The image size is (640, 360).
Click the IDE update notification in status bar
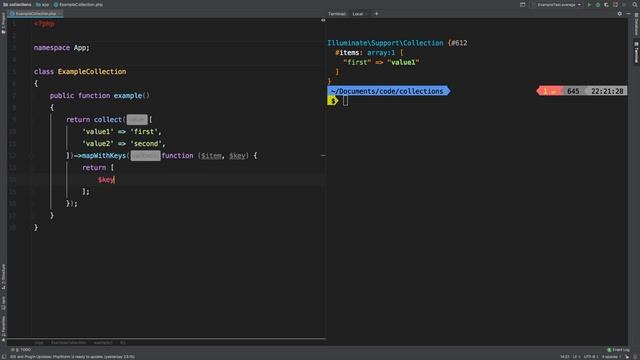pyautogui.click(x=72, y=357)
